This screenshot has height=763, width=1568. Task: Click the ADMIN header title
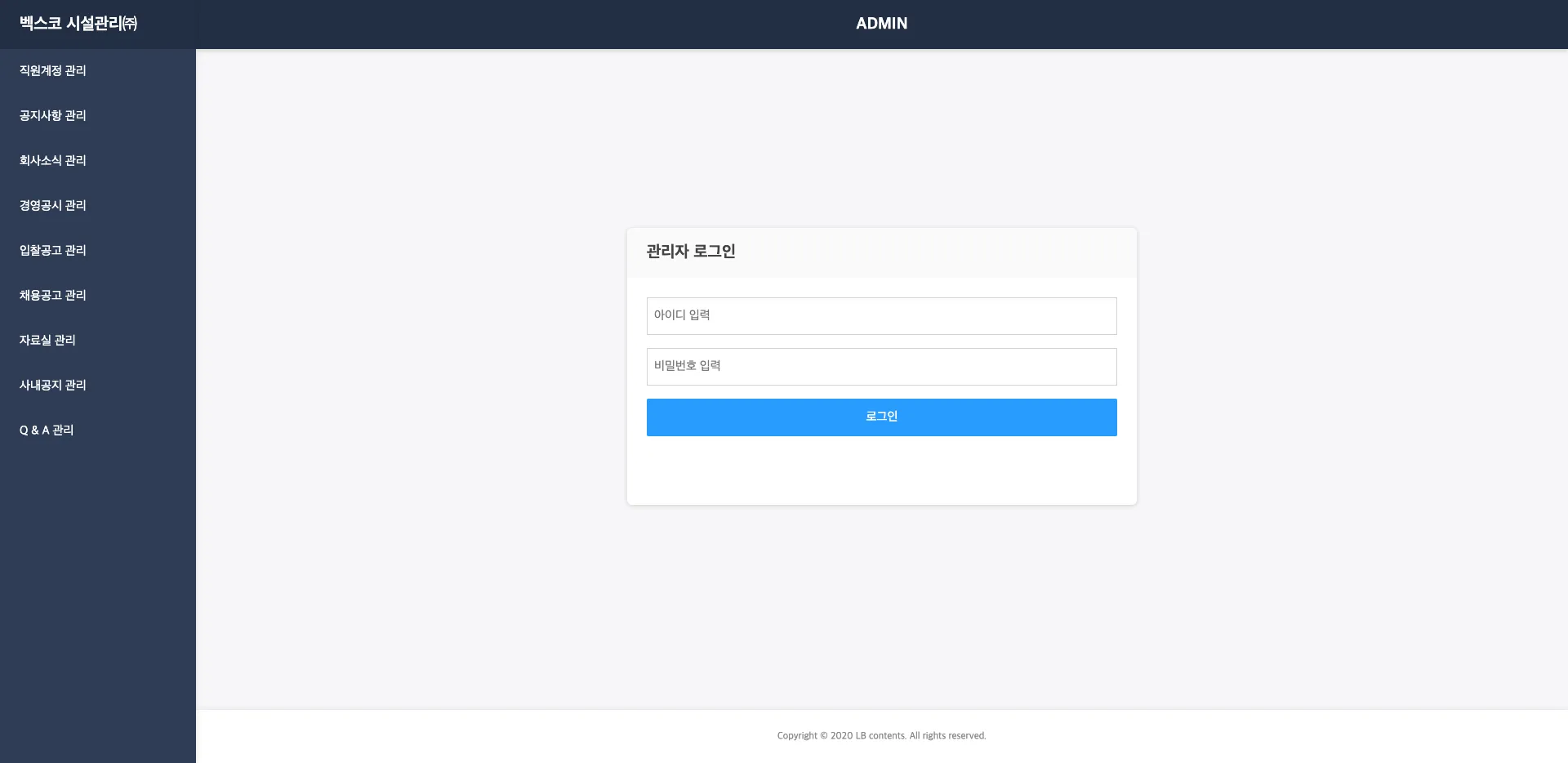[x=881, y=24]
